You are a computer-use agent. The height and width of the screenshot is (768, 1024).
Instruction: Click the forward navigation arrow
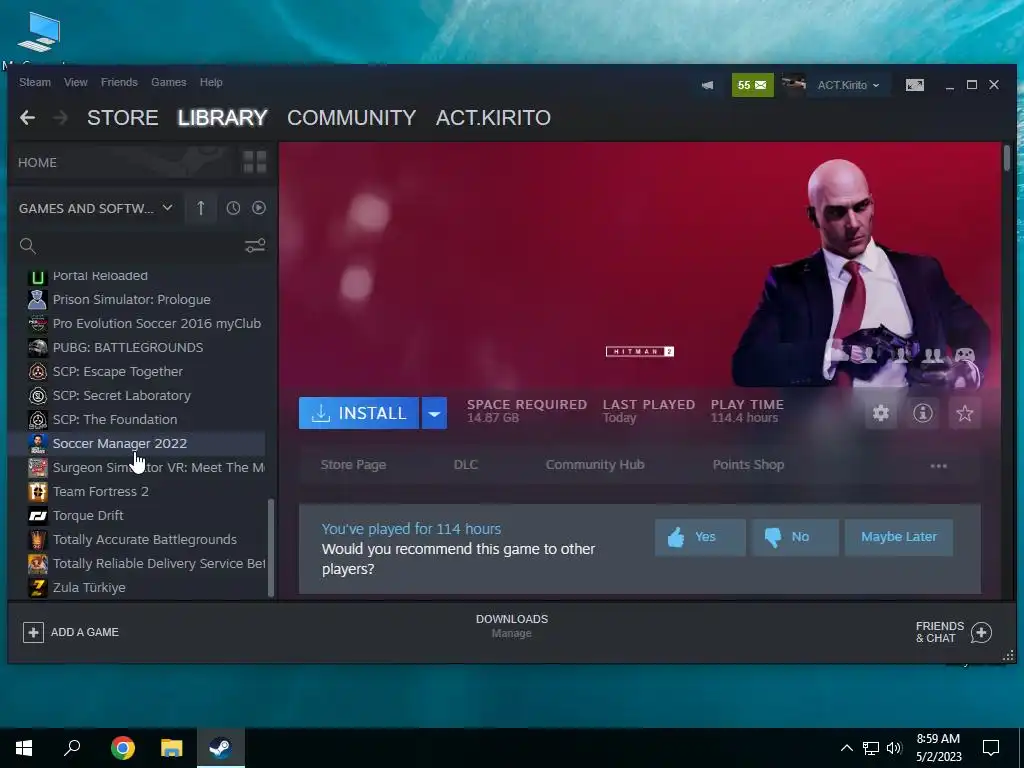pos(60,118)
